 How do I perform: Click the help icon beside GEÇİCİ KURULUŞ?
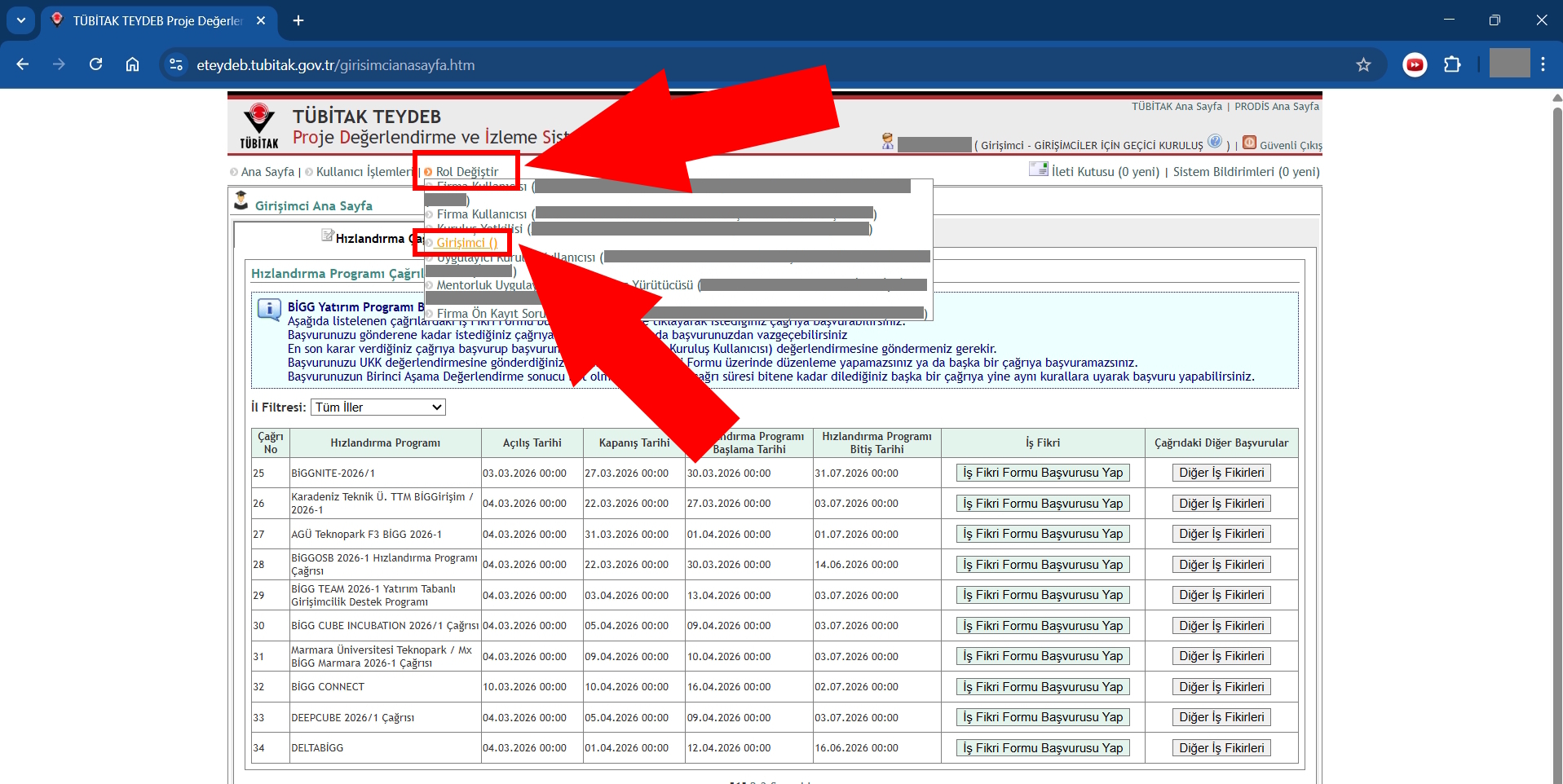click(x=1215, y=142)
